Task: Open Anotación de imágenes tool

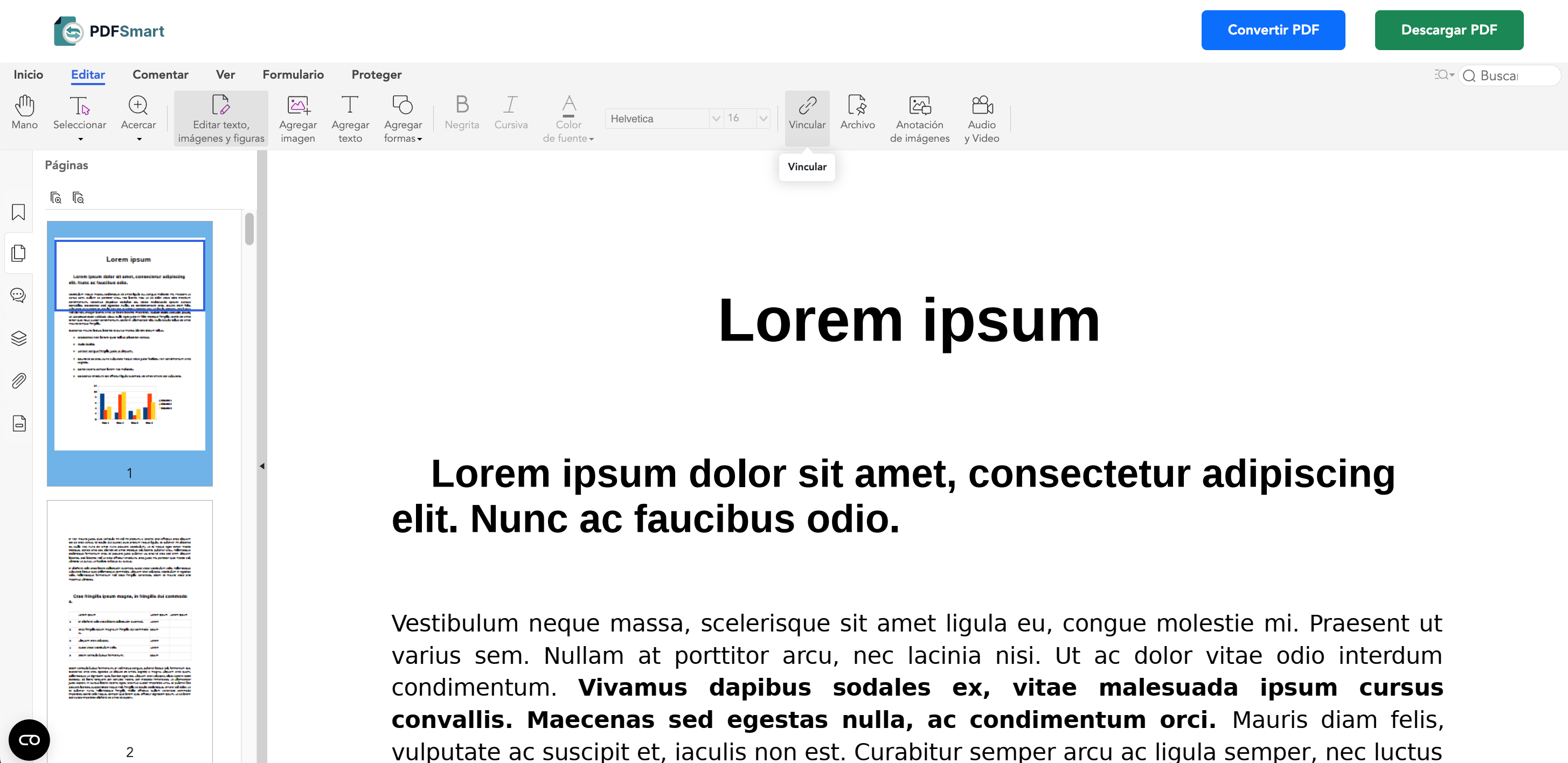Action: (x=919, y=119)
